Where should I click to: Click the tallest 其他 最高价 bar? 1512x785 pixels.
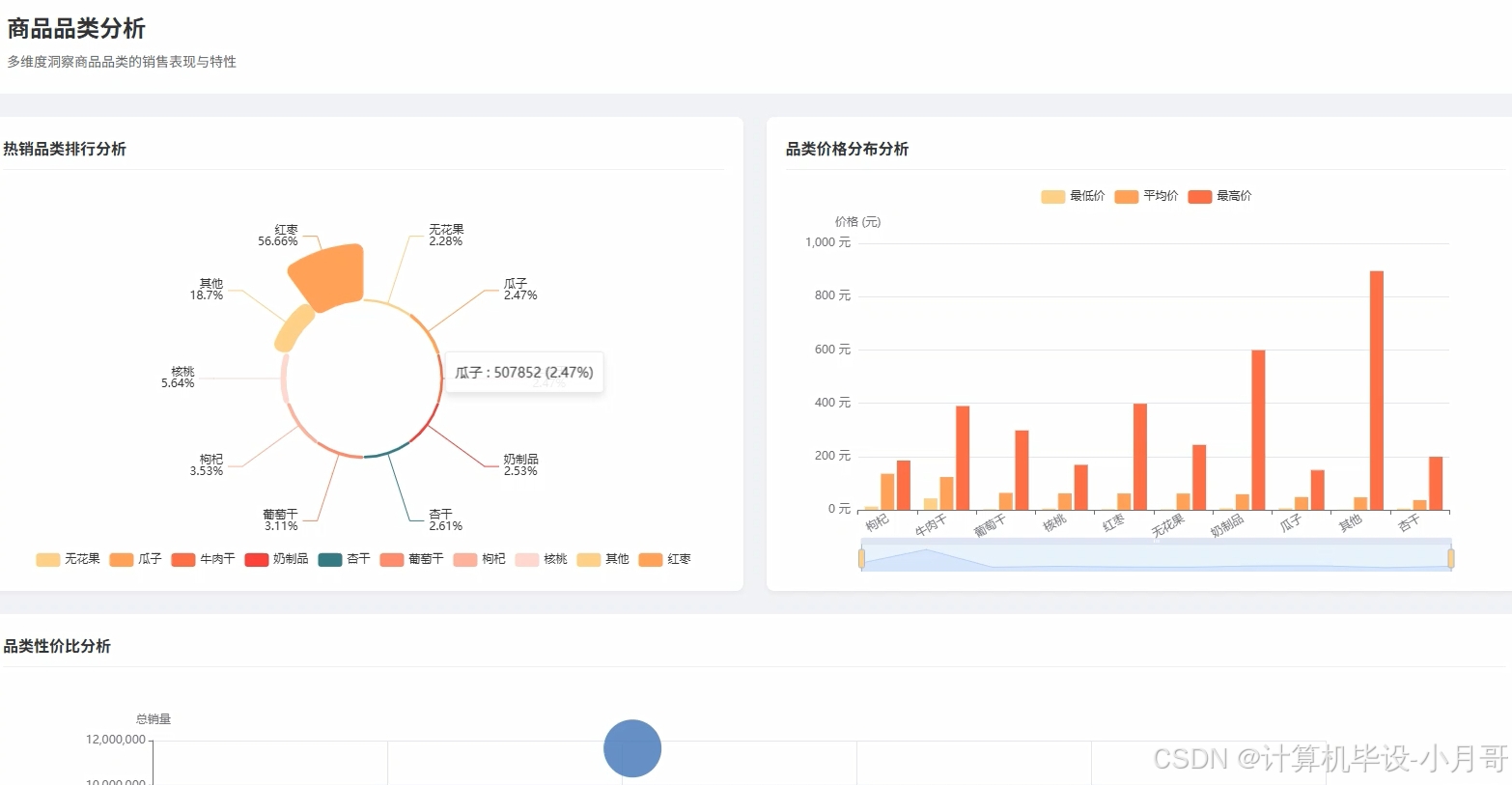click(1377, 390)
